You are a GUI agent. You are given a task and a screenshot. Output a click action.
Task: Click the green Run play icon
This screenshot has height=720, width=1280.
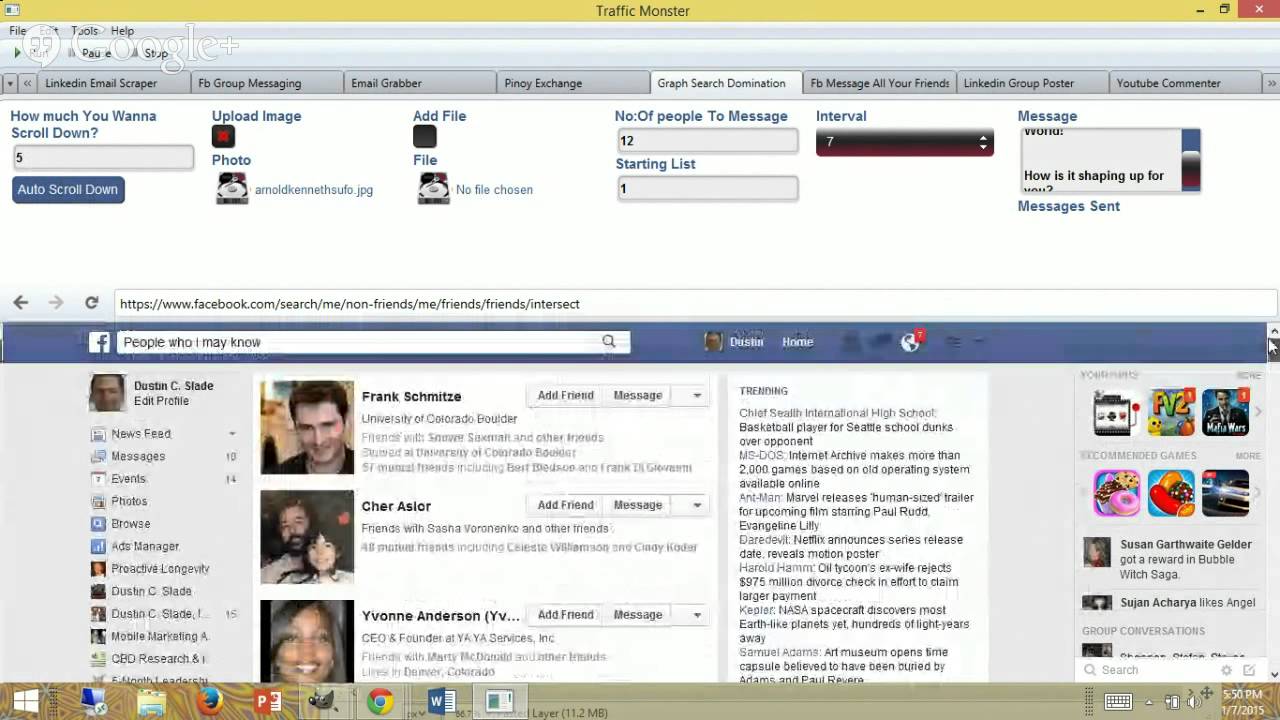17,52
